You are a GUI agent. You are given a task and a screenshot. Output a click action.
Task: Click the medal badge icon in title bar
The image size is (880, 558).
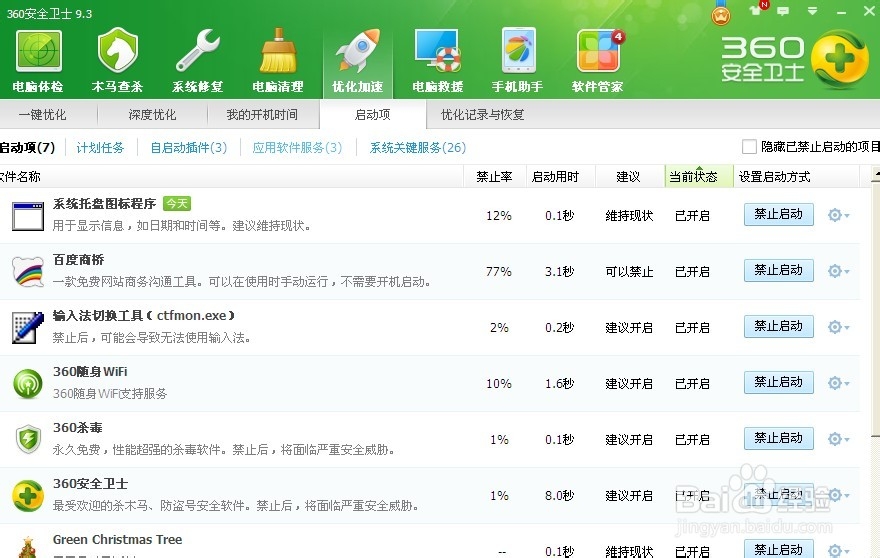[x=721, y=13]
